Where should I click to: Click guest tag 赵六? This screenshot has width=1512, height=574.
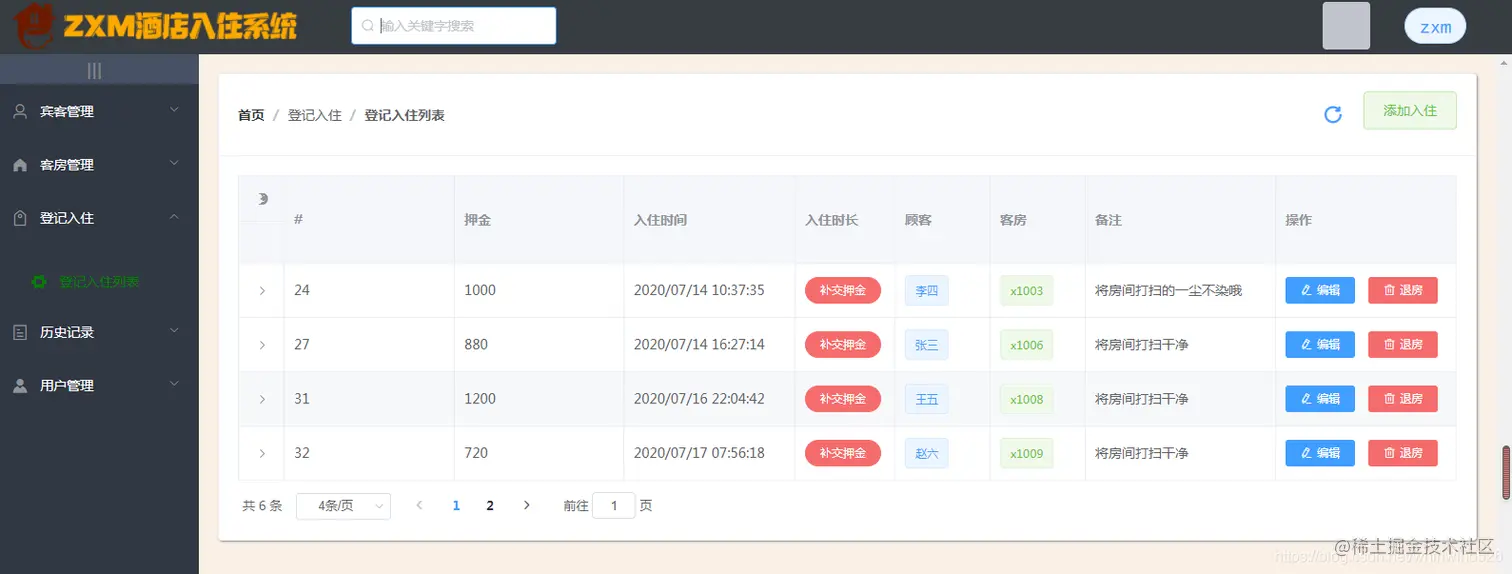927,453
